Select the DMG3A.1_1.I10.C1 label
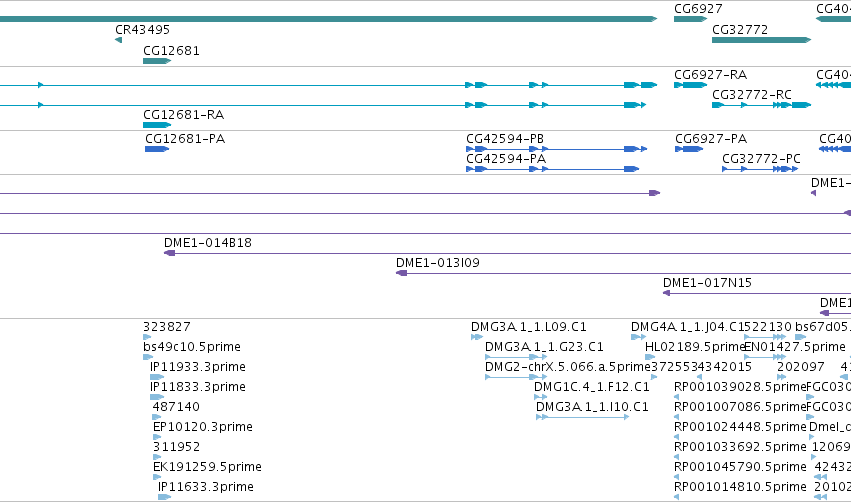Image resolution: width=851 pixels, height=502 pixels. 592,407
